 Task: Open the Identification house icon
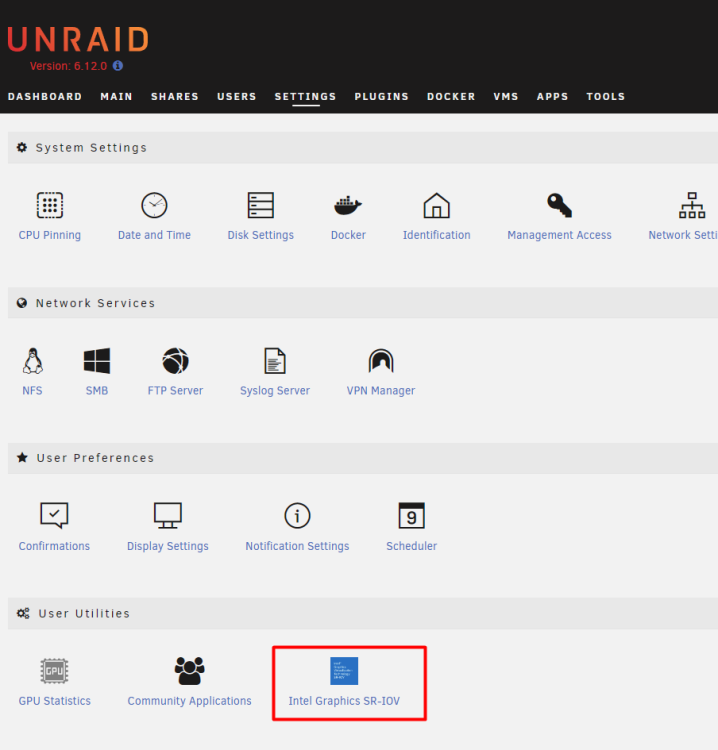[437, 205]
